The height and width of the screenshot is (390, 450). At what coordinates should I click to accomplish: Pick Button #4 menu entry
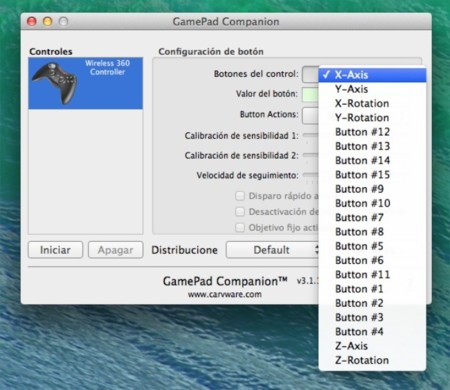click(x=372, y=332)
